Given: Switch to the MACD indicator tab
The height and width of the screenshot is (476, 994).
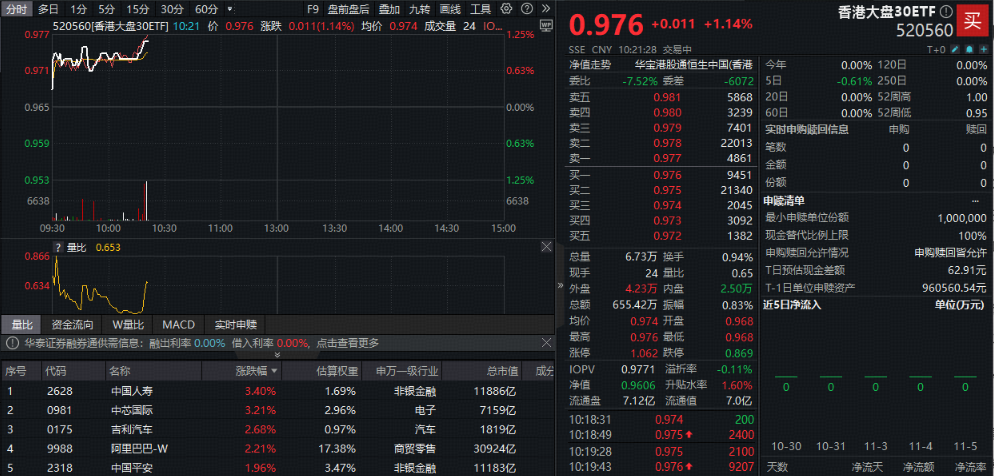Looking at the screenshot, I should click(x=178, y=325).
